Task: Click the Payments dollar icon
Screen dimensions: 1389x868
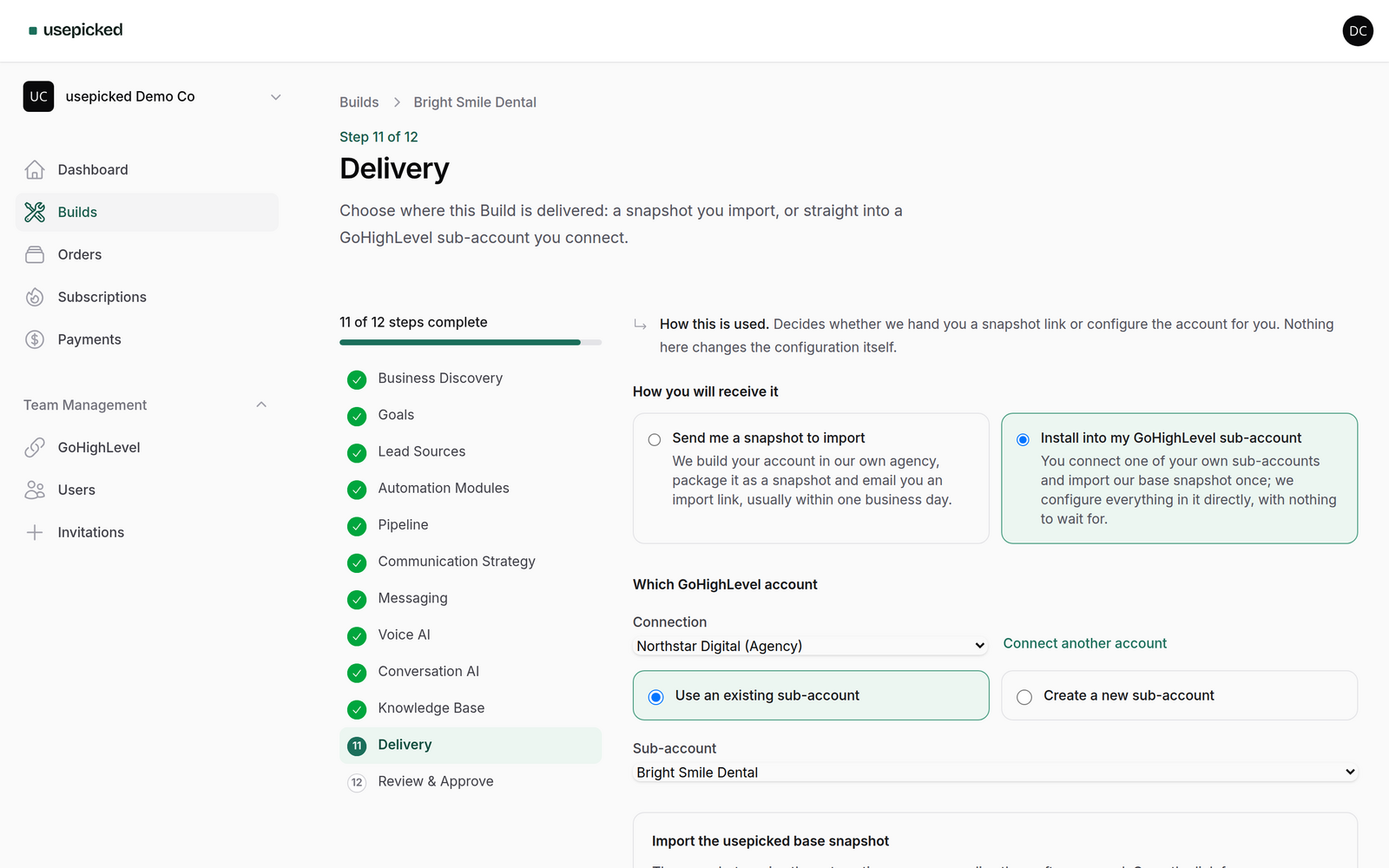Action: coord(35,339)
